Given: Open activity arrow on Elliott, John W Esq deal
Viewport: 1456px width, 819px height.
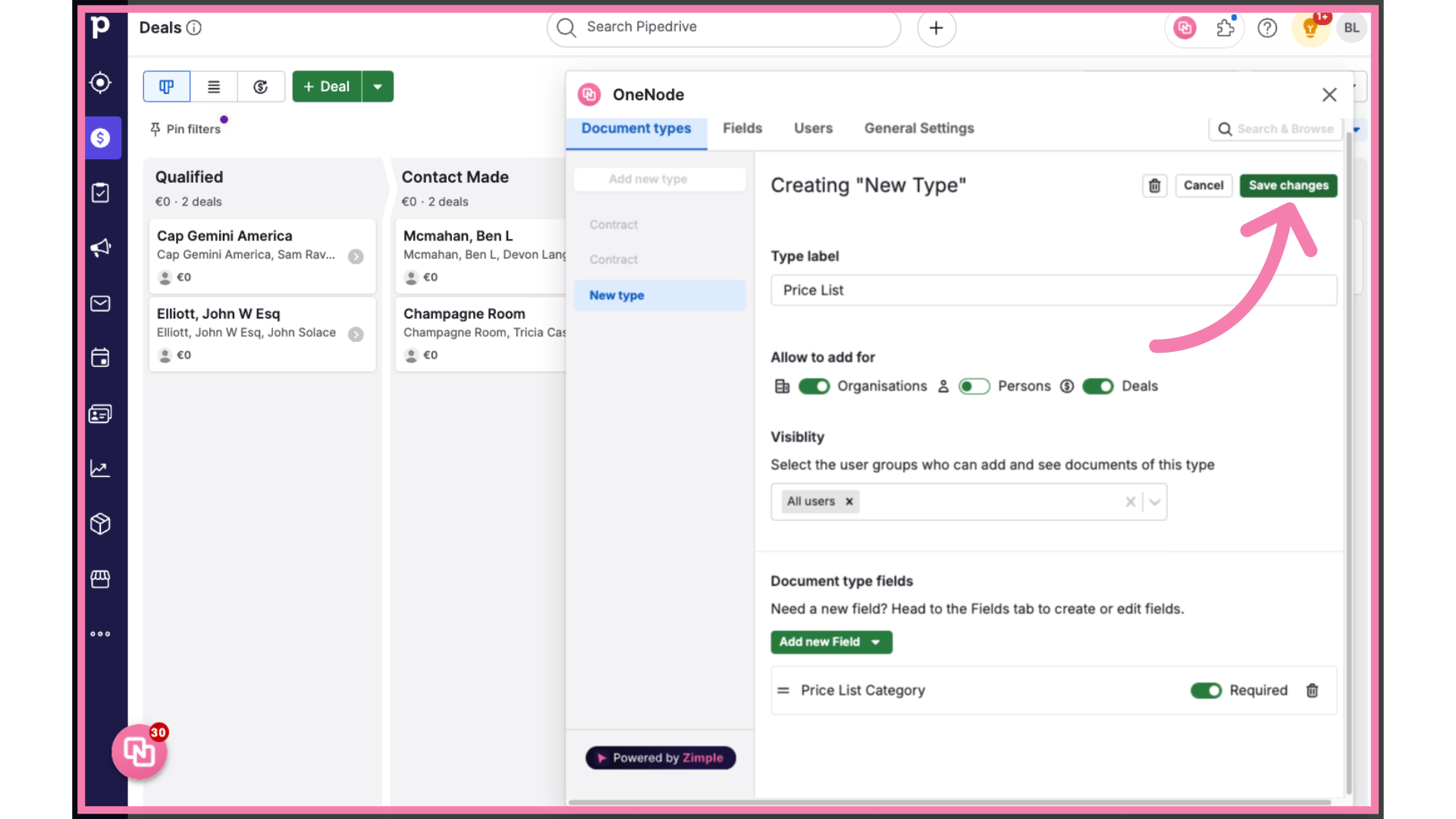Looking at the screenshot, I should tap(356, 334).
